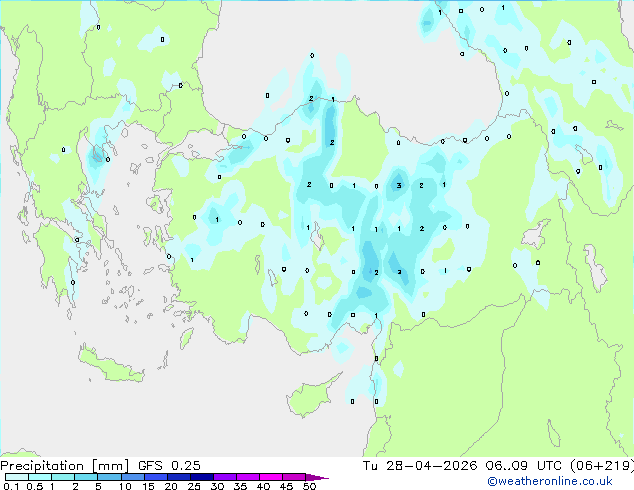This screenshot has width=634, height=490.
Task: Click the '10' legend scale label
Action: click(x=125, y=486)
